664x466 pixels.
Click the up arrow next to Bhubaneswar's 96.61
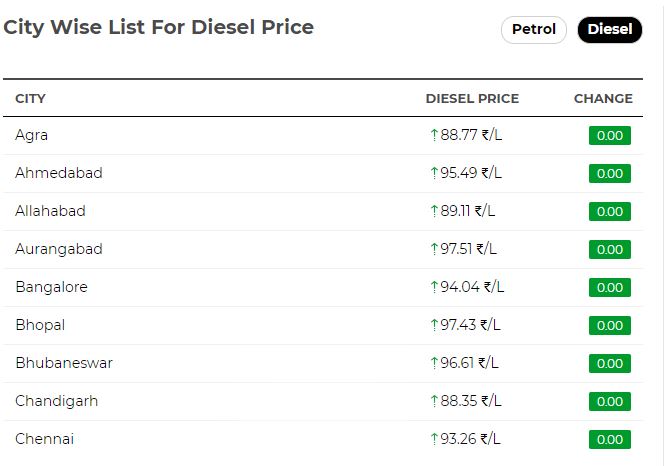point(434,363)
